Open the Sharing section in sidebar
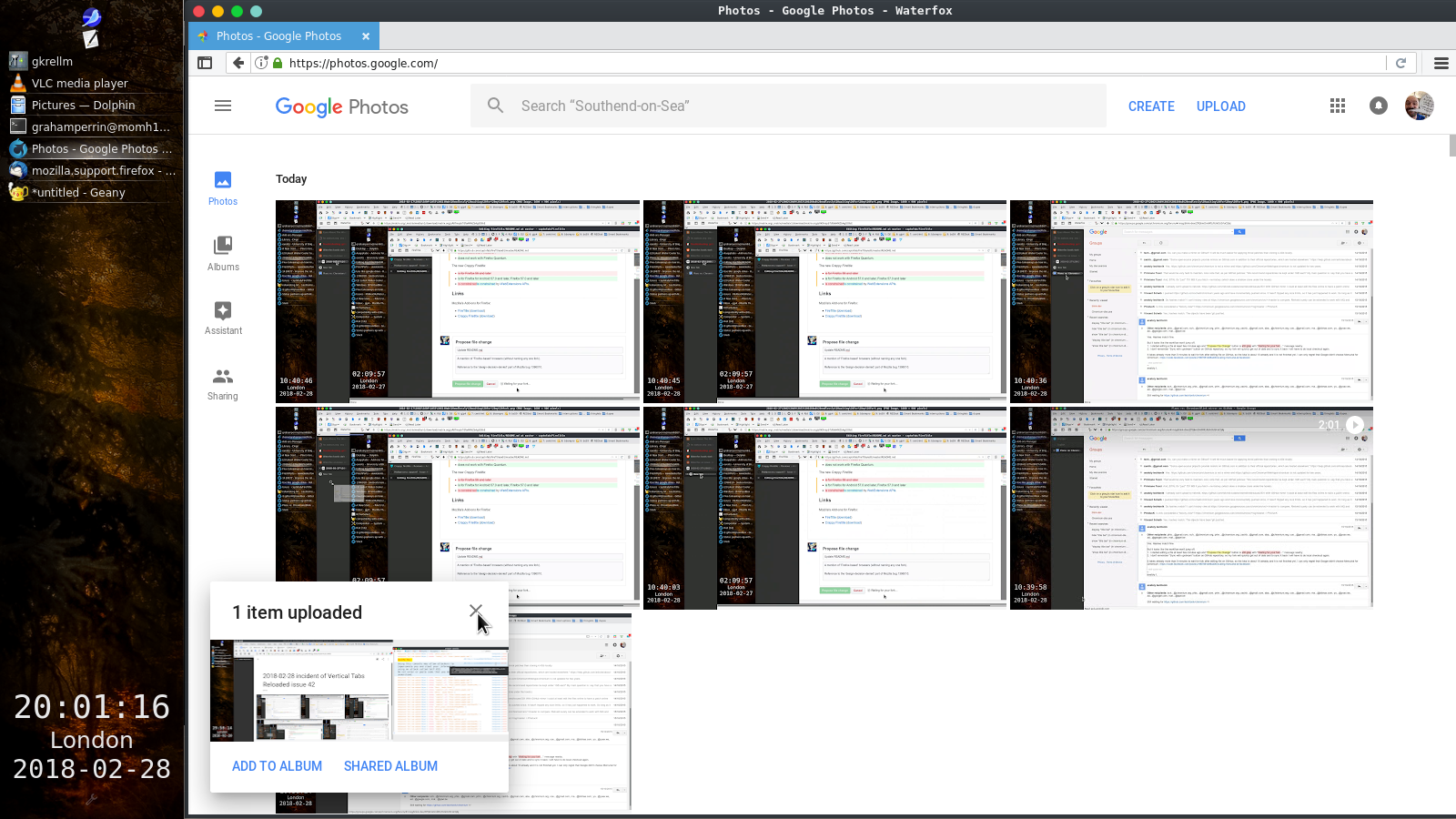This screenshot has width=1456, height=819. click(x=223, y=384)
